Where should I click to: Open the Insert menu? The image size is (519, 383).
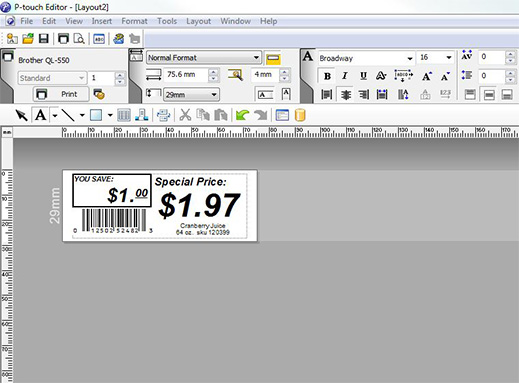[102, 21]
